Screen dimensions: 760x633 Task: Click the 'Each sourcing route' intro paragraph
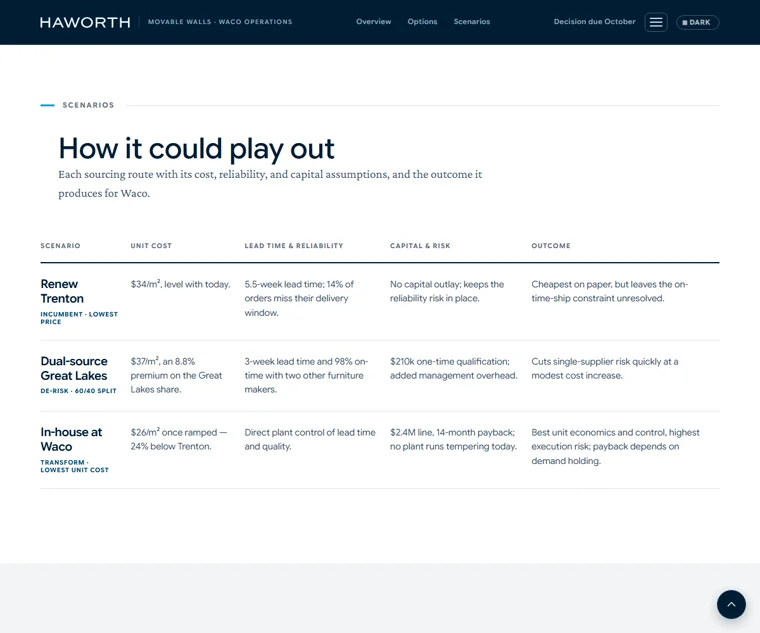point(270,184)
